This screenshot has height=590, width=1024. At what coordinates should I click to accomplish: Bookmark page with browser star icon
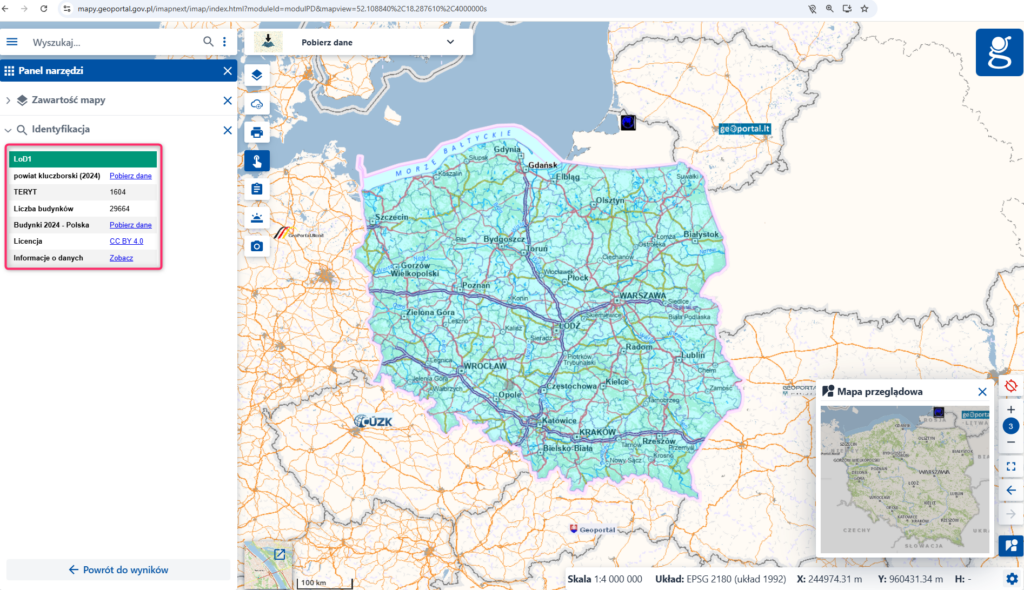pyautogui.click(x=865, y=8)
